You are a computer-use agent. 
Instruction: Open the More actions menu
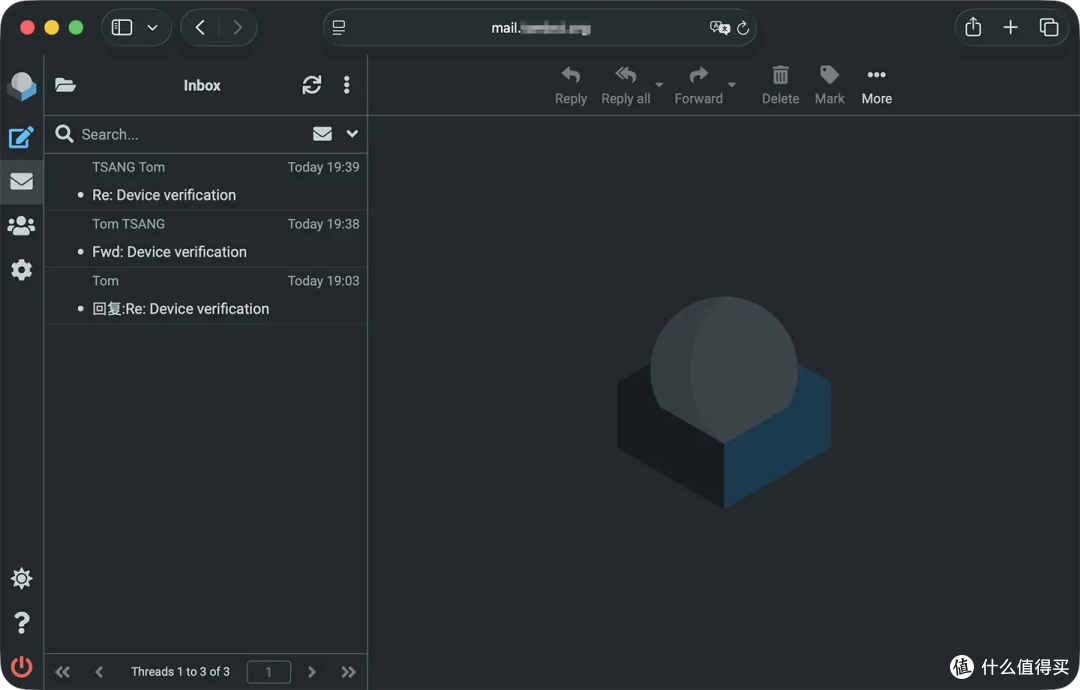tap(876, 85)
